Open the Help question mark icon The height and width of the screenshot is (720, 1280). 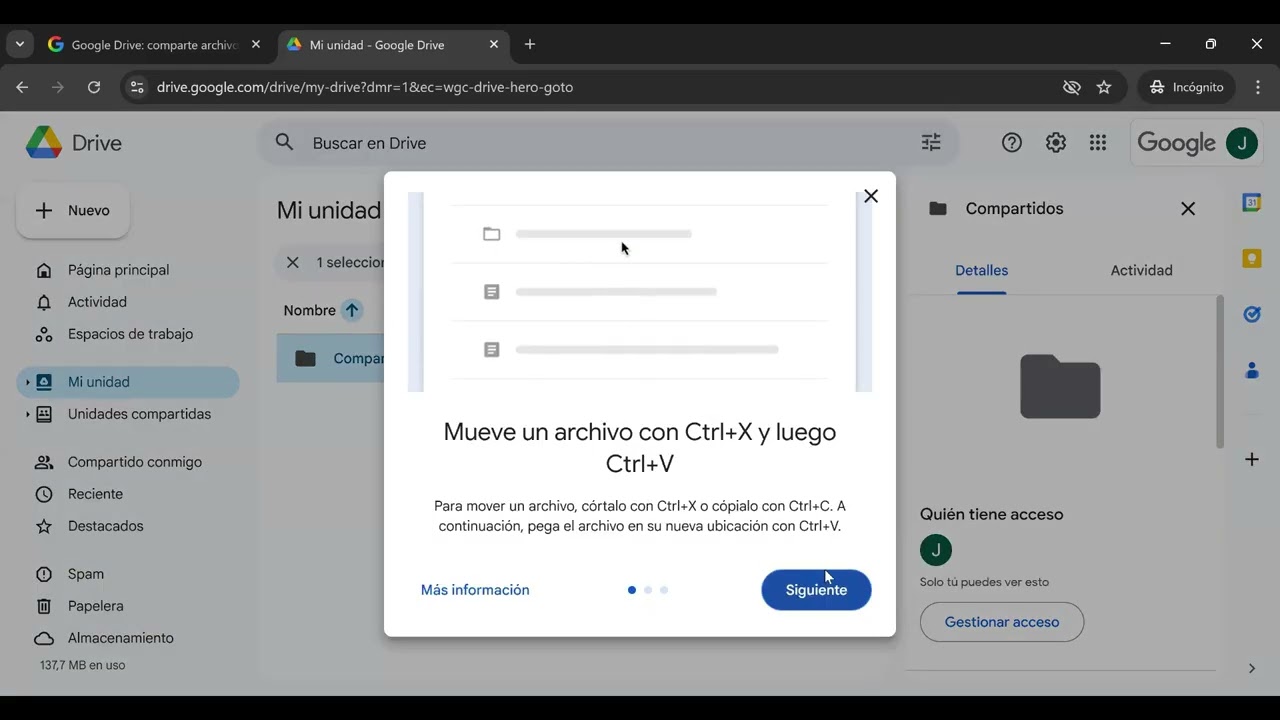1012,143
